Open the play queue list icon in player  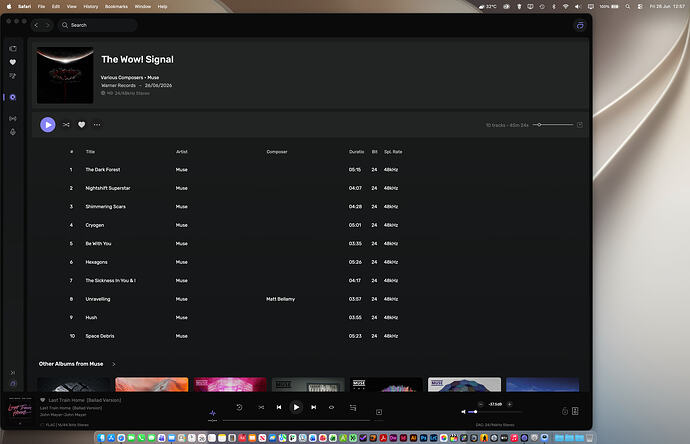pos(352,407)
